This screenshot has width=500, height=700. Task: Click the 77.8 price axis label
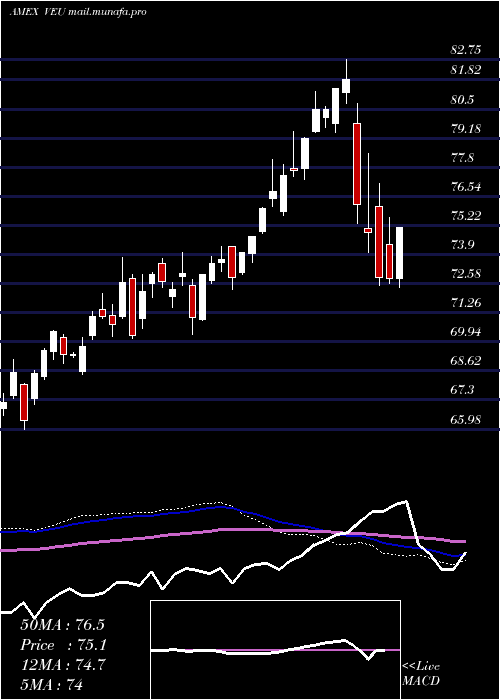click(462, 158)
